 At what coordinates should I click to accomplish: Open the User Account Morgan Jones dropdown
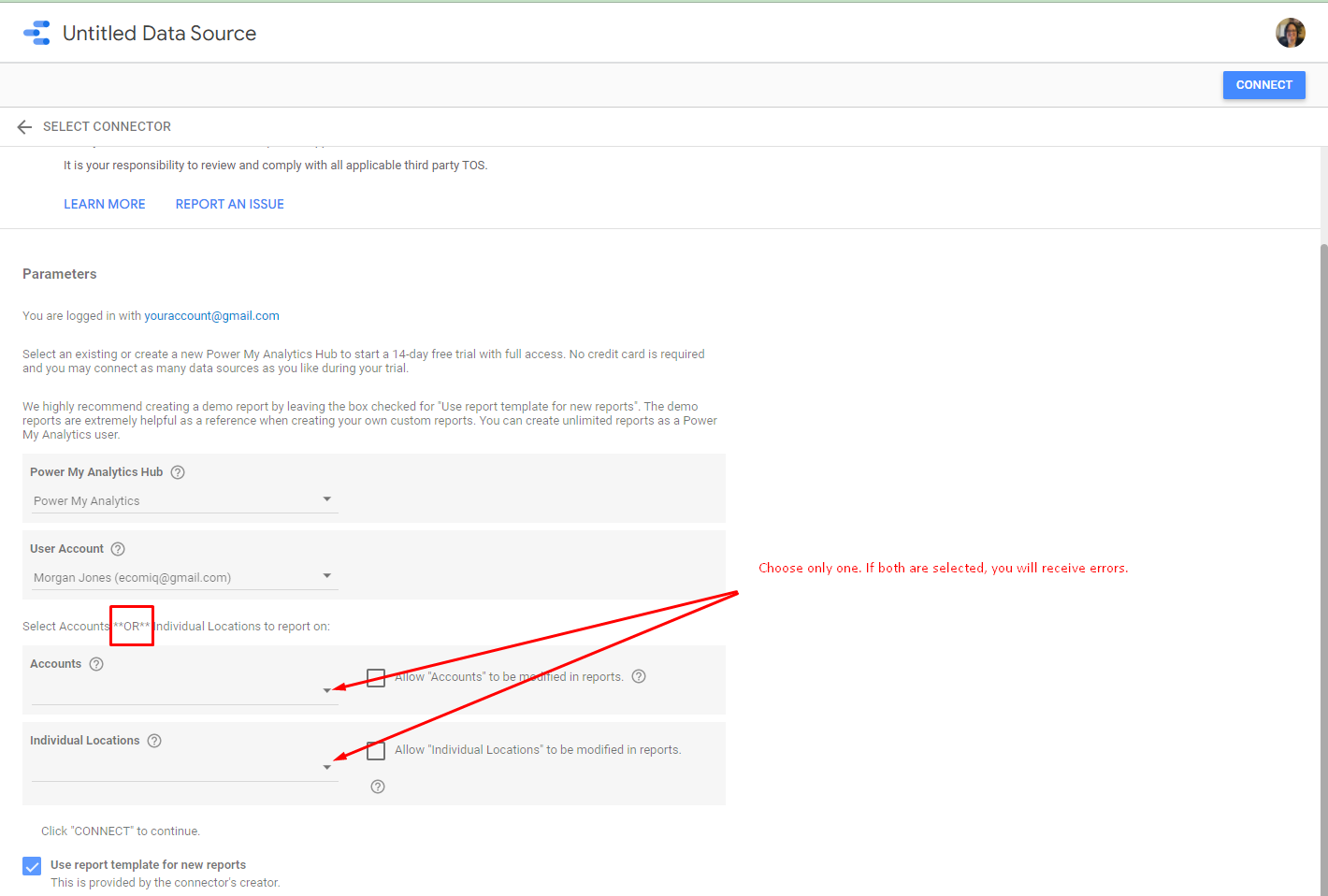(184, 577)
